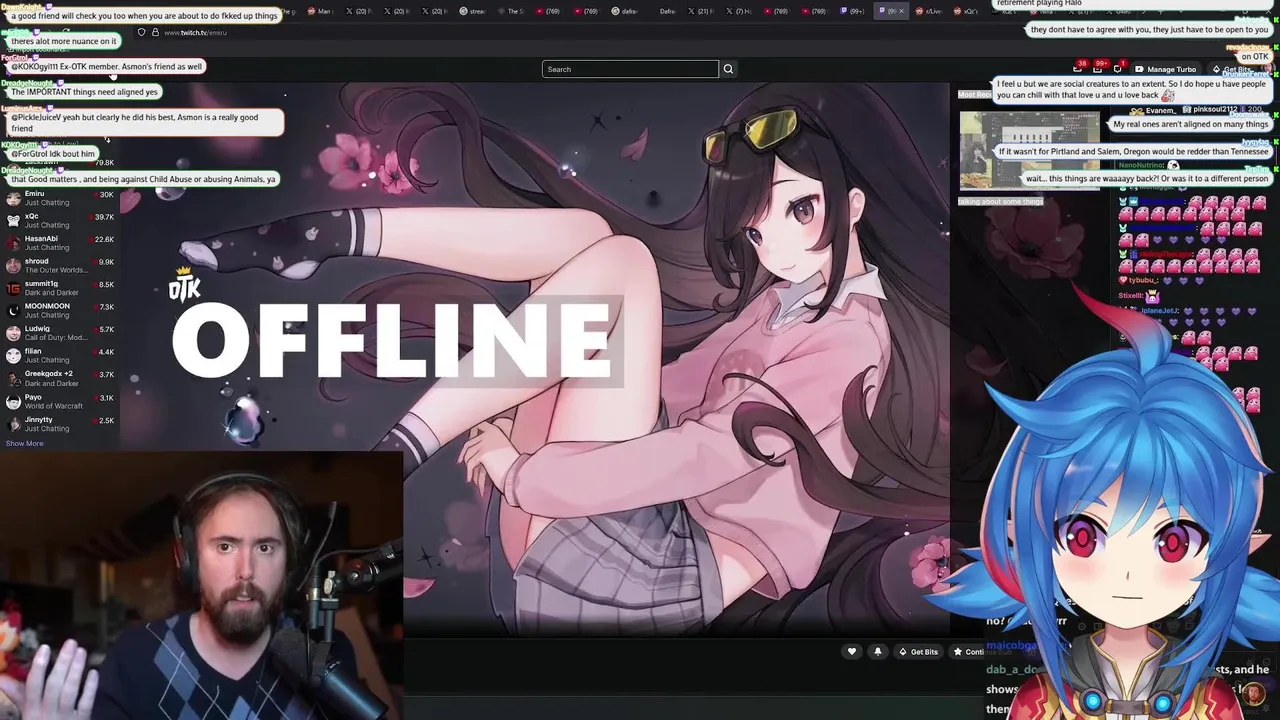Click summit1g avatar icon
The image size is (1280, 720).
click(x=13, y=288)
